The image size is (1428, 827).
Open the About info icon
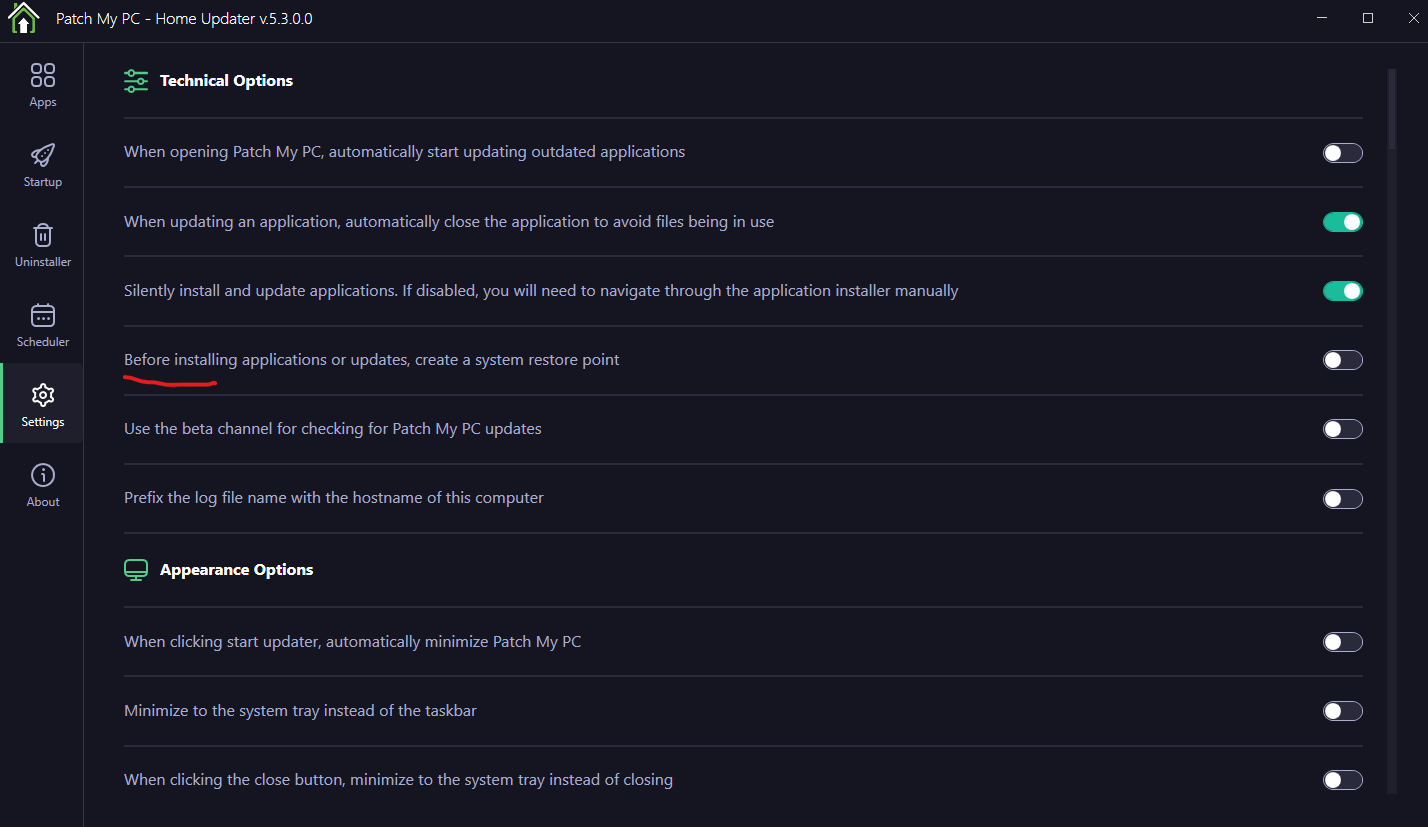click(x=43, y=476)
